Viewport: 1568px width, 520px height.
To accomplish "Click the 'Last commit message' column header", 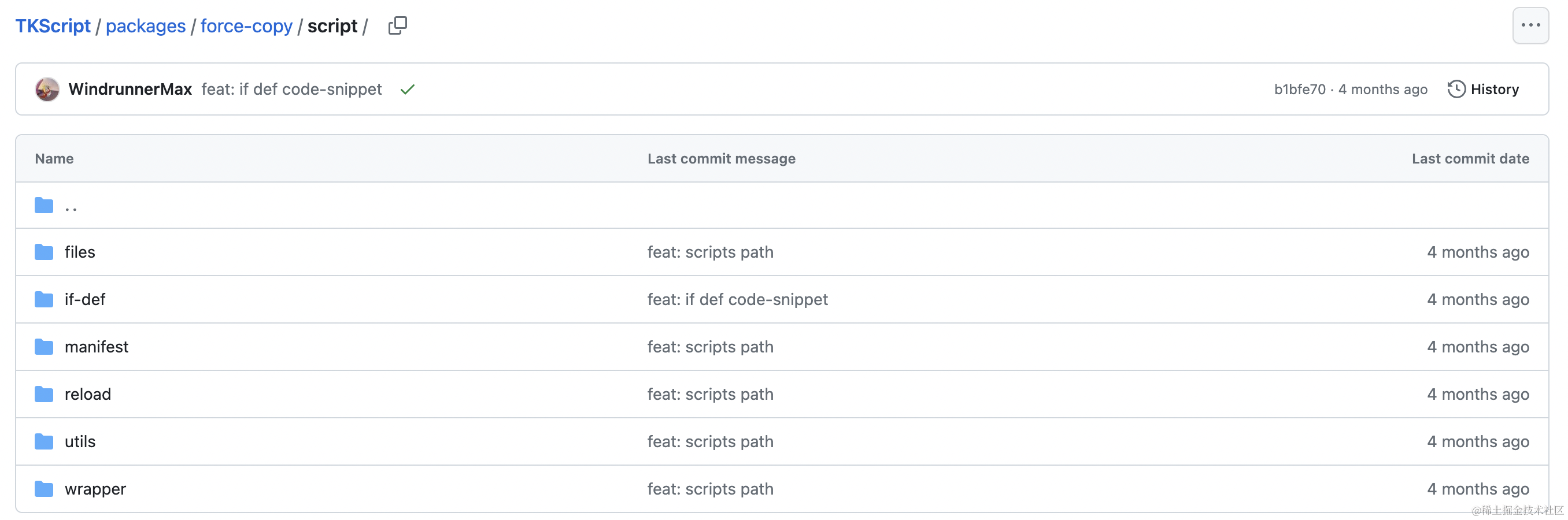I will 722,159.
